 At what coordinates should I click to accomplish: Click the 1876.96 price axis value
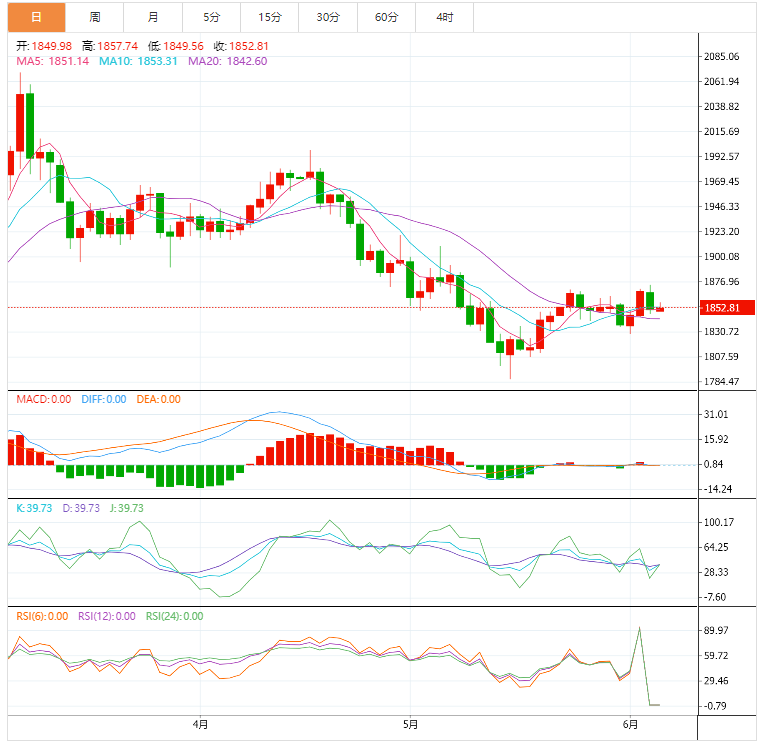coord(722,282)
